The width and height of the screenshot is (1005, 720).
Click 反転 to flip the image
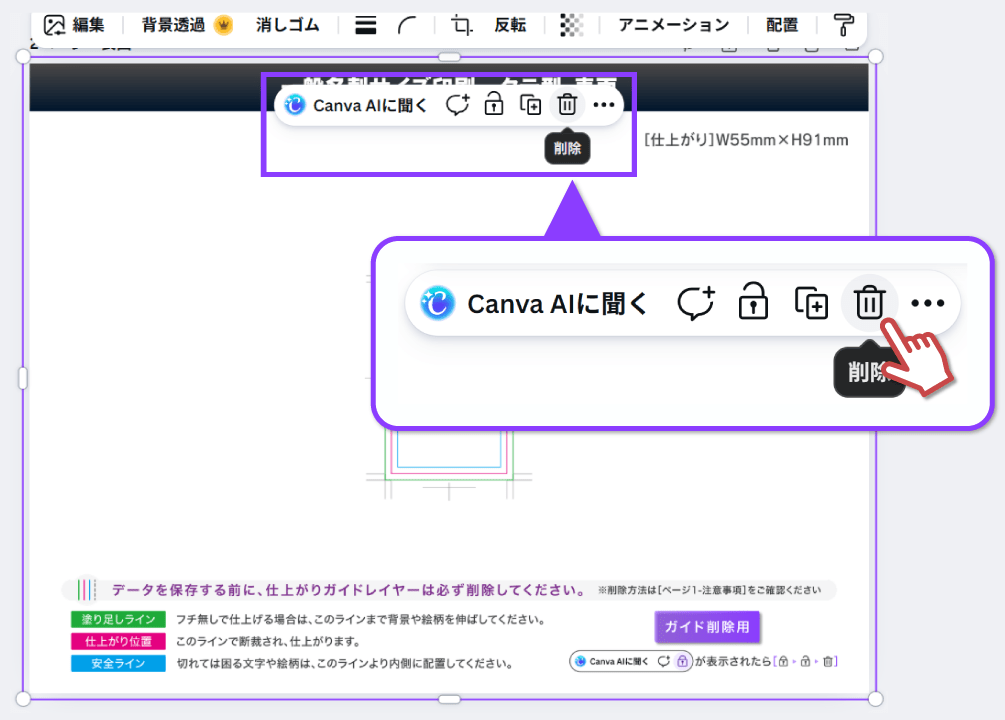point(510,25)
